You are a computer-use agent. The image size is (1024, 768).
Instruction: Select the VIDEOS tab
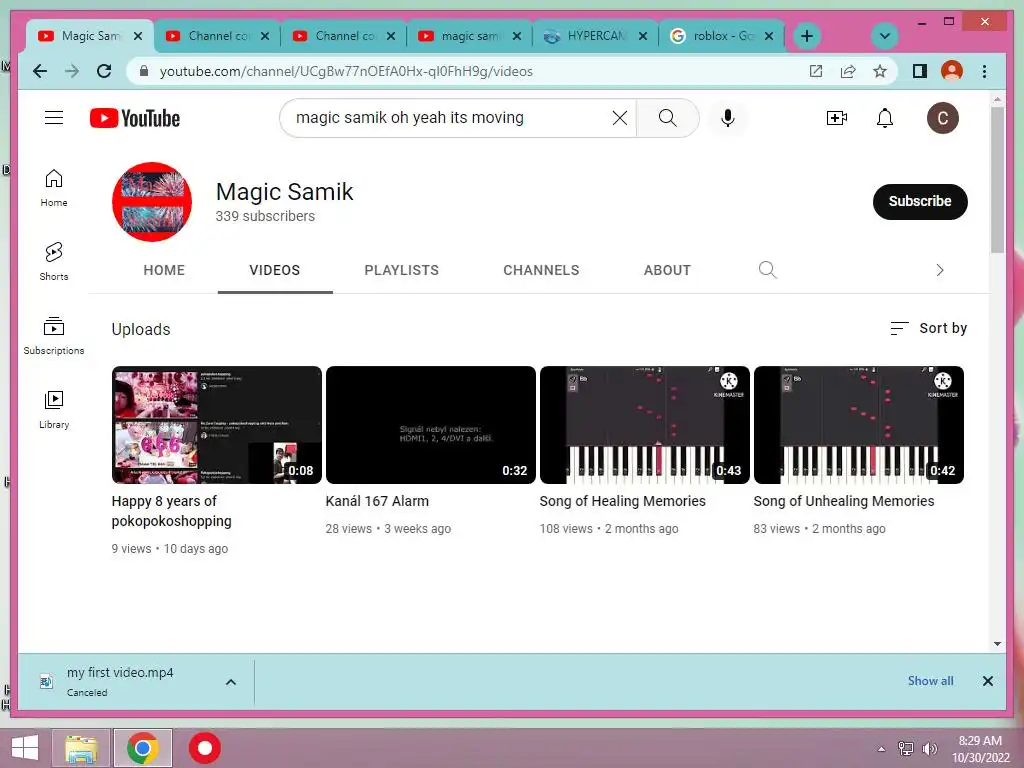pos(275,270)
